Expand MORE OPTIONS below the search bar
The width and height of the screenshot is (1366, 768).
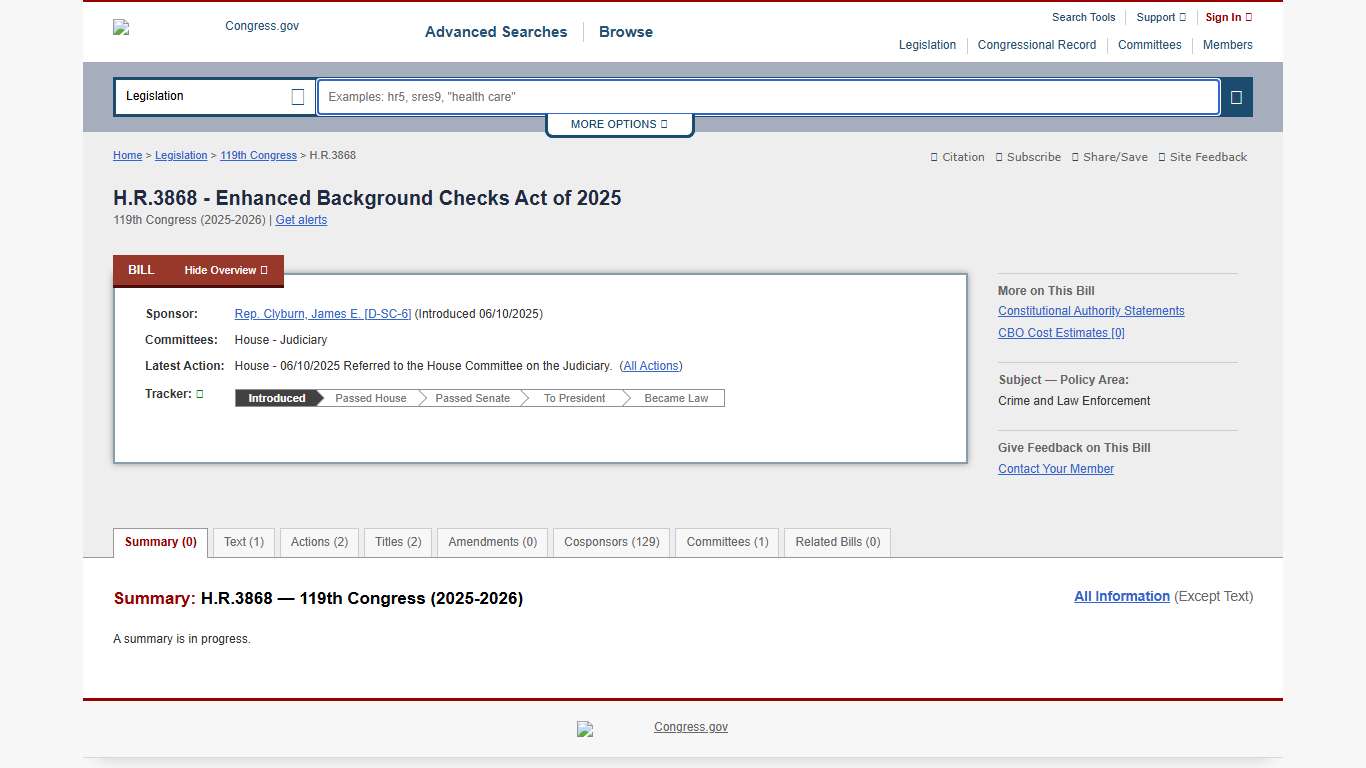619,124
